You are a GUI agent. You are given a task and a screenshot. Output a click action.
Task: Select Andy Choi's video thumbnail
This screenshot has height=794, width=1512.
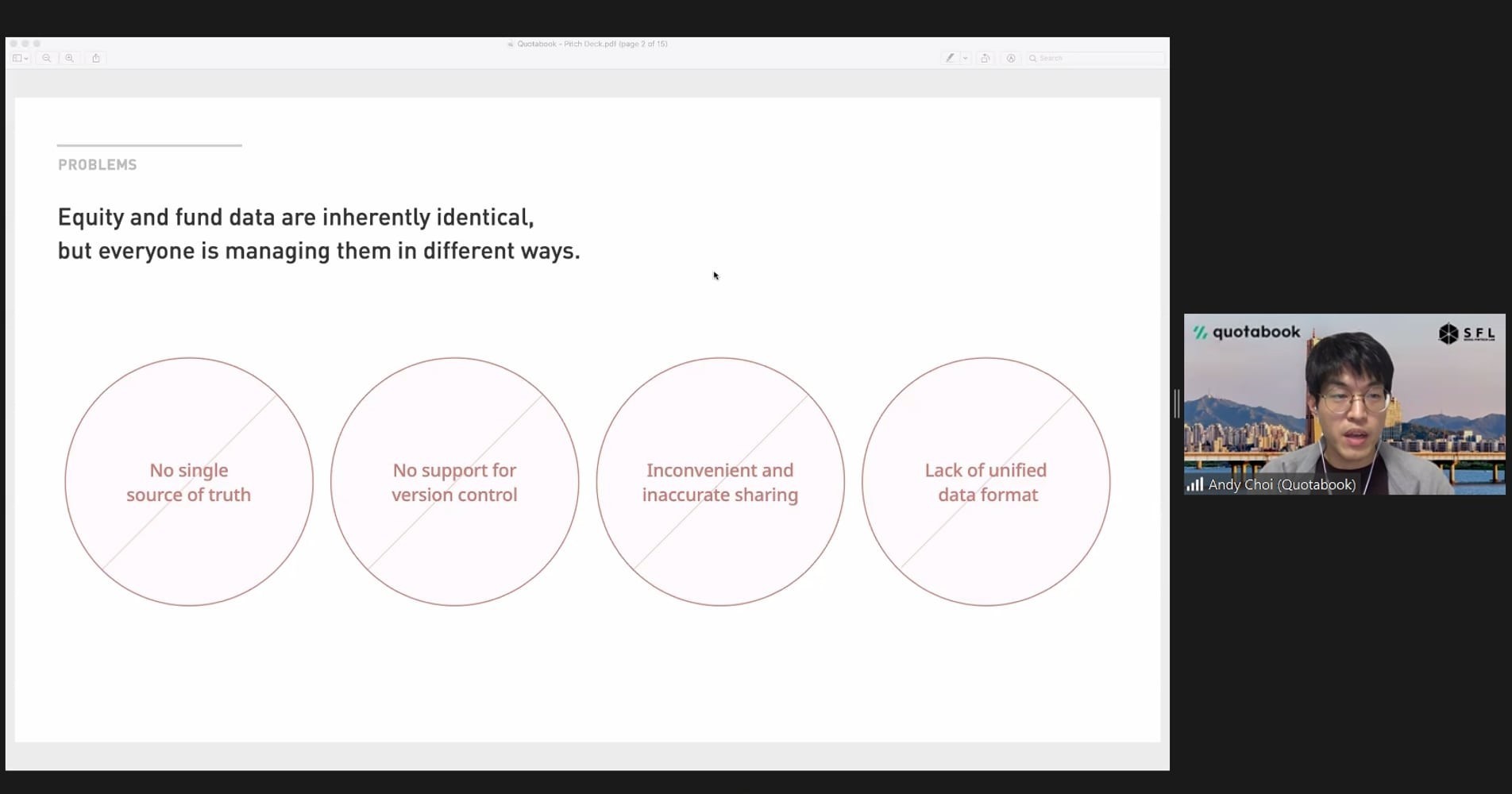(1344, 403)
